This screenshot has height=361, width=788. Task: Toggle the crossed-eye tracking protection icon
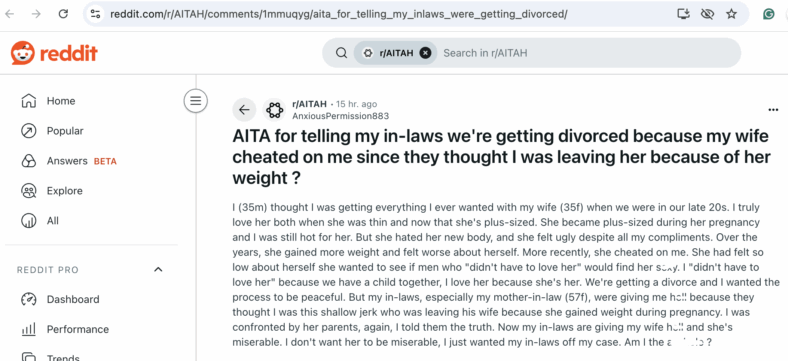point(708,14)
